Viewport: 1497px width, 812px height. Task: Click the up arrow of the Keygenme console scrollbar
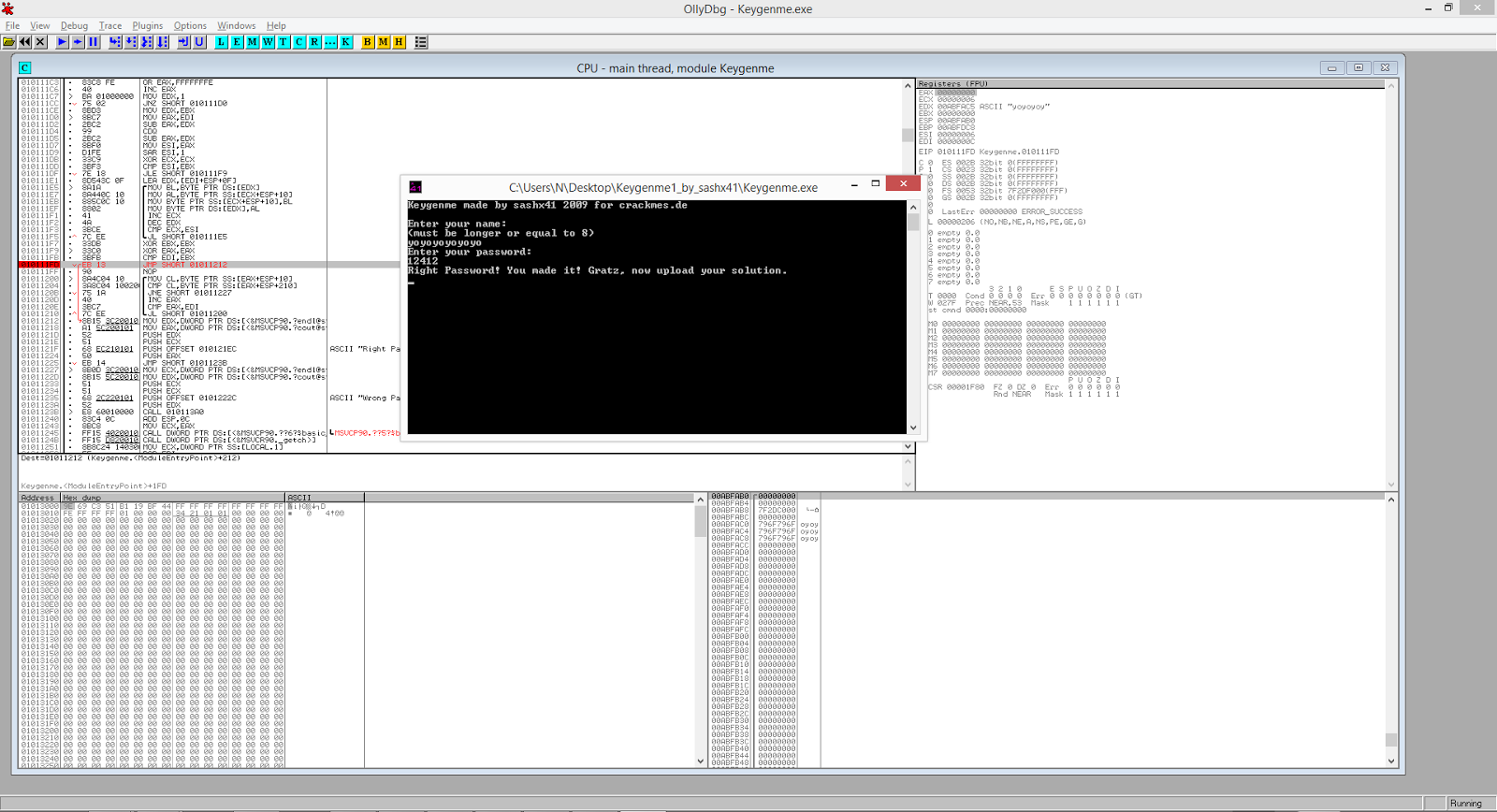point(913,208)
